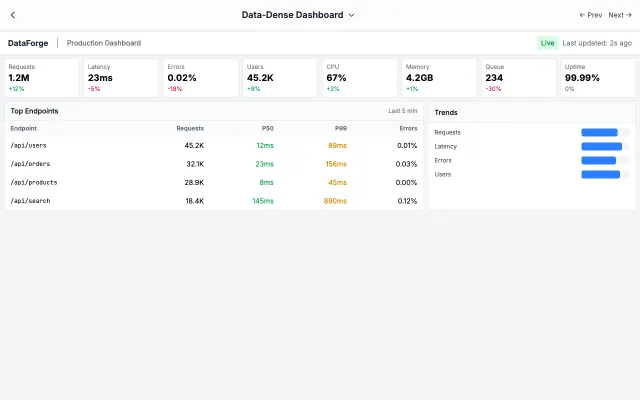Click the Users trend progress bar
The width and height of the screenshot is (640, 400).
606,174
